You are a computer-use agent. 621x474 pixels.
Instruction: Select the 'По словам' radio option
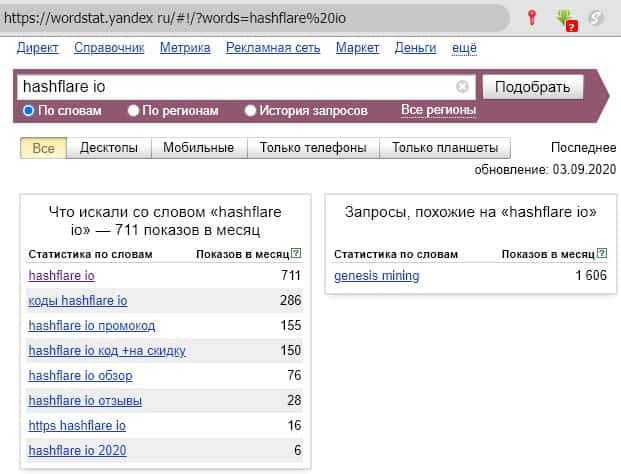point(29,110)
